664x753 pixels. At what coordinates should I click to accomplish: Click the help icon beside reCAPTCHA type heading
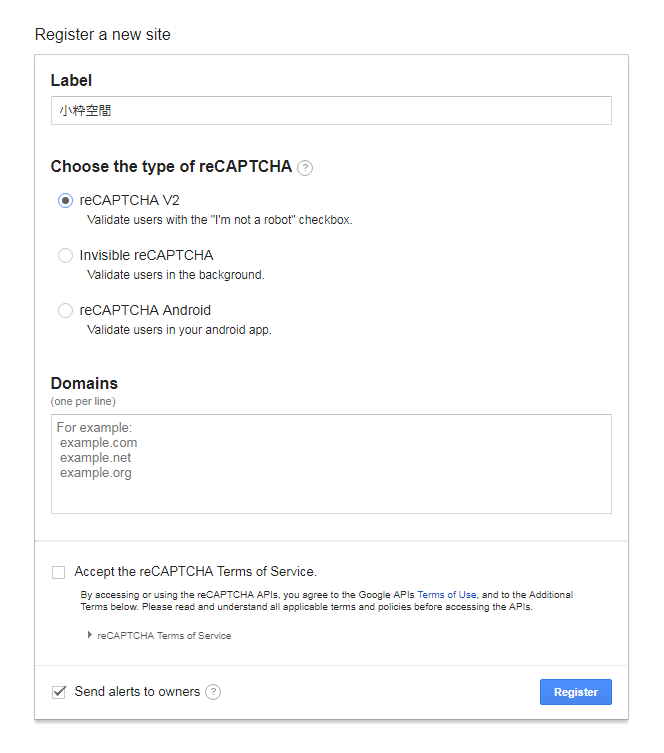[305, 168]
